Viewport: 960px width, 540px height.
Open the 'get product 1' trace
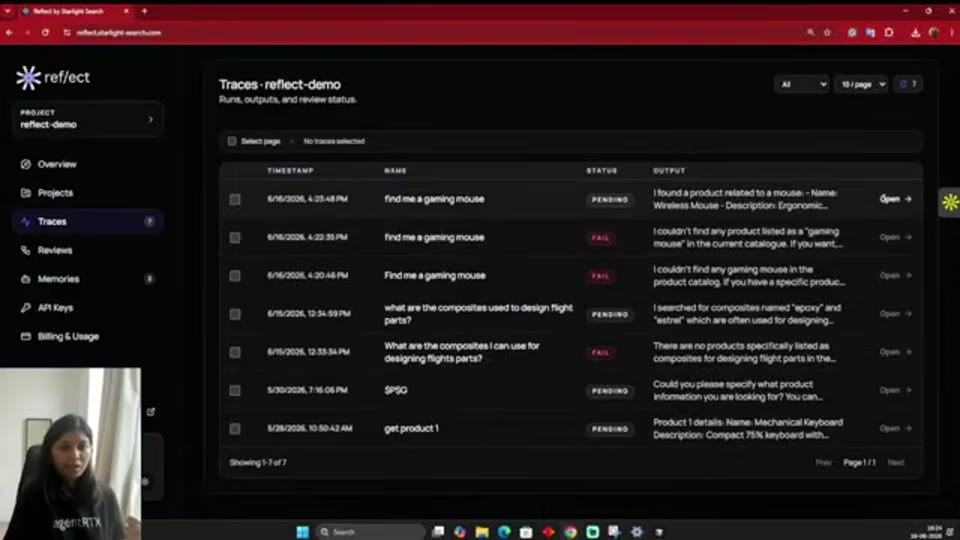coord(896,429)
